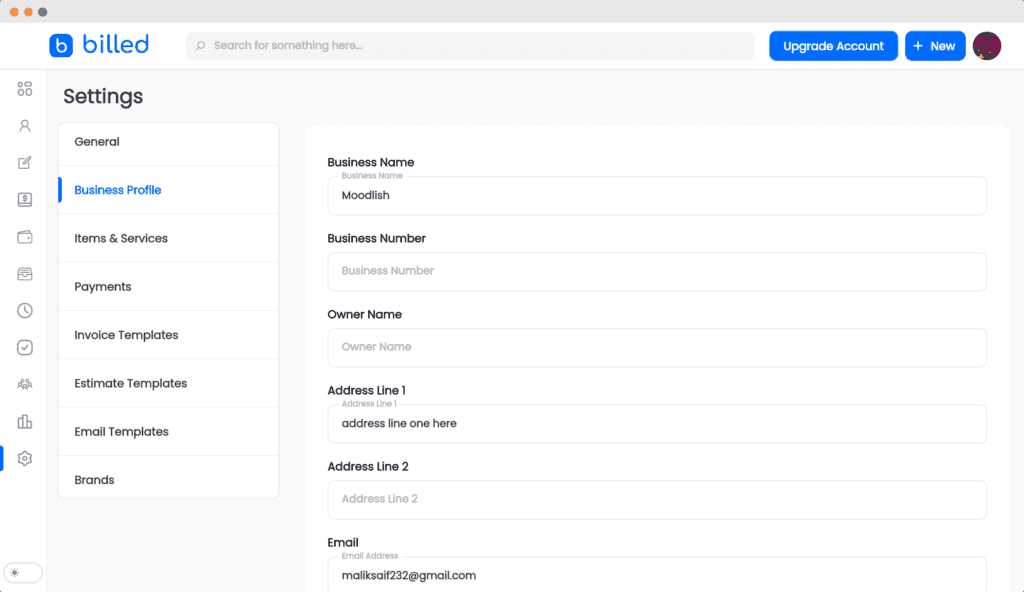Select the Settings gear icon
The image size is (1024, 592).
tap(25, 458)
